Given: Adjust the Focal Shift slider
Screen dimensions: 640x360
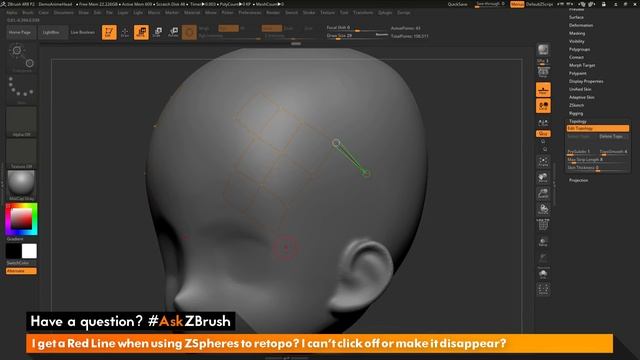Looking at the screenshot, I should (x=357, y=28).
